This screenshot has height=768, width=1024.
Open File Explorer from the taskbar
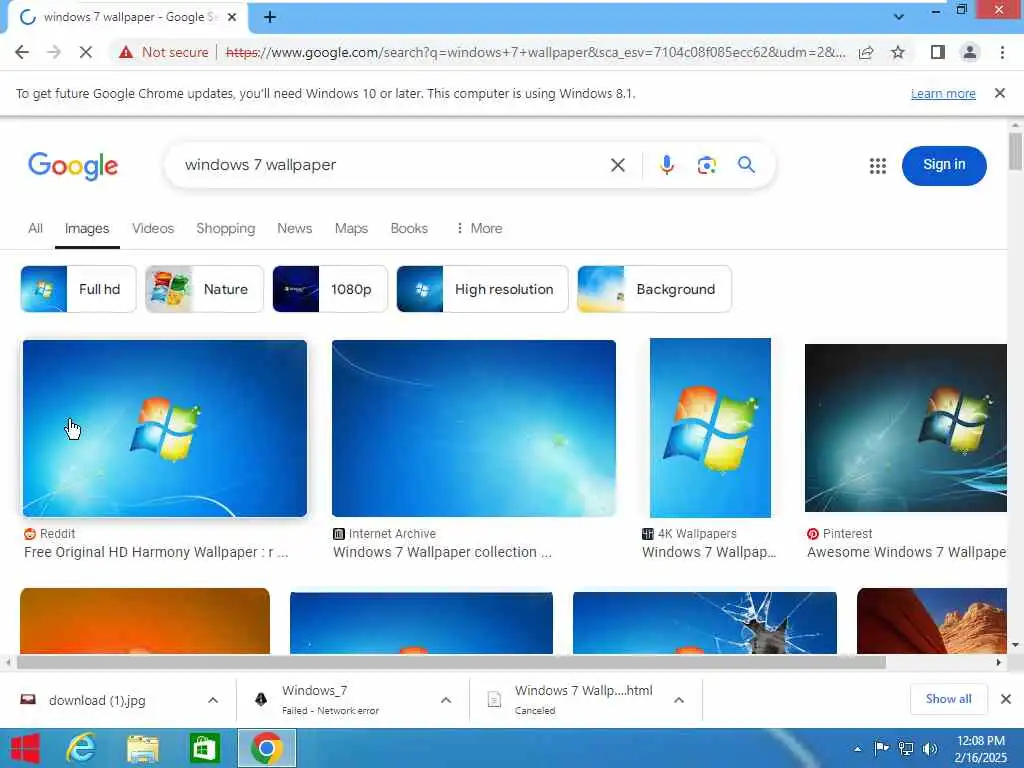(x=142, y=748)
